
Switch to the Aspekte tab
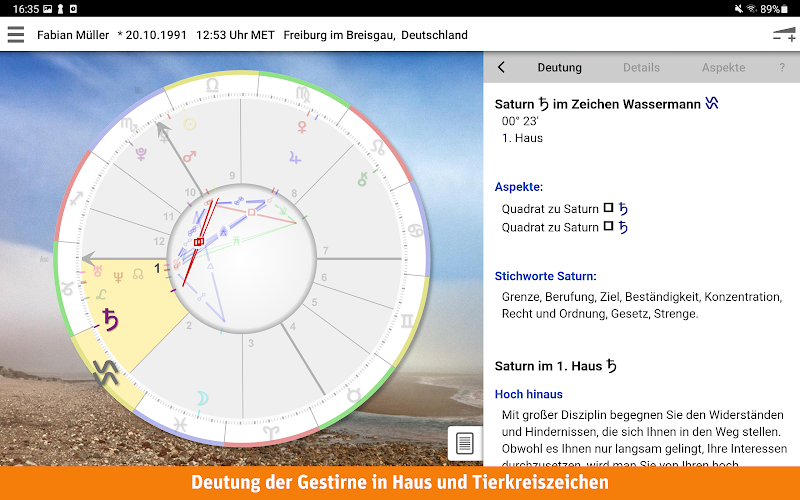723,68
